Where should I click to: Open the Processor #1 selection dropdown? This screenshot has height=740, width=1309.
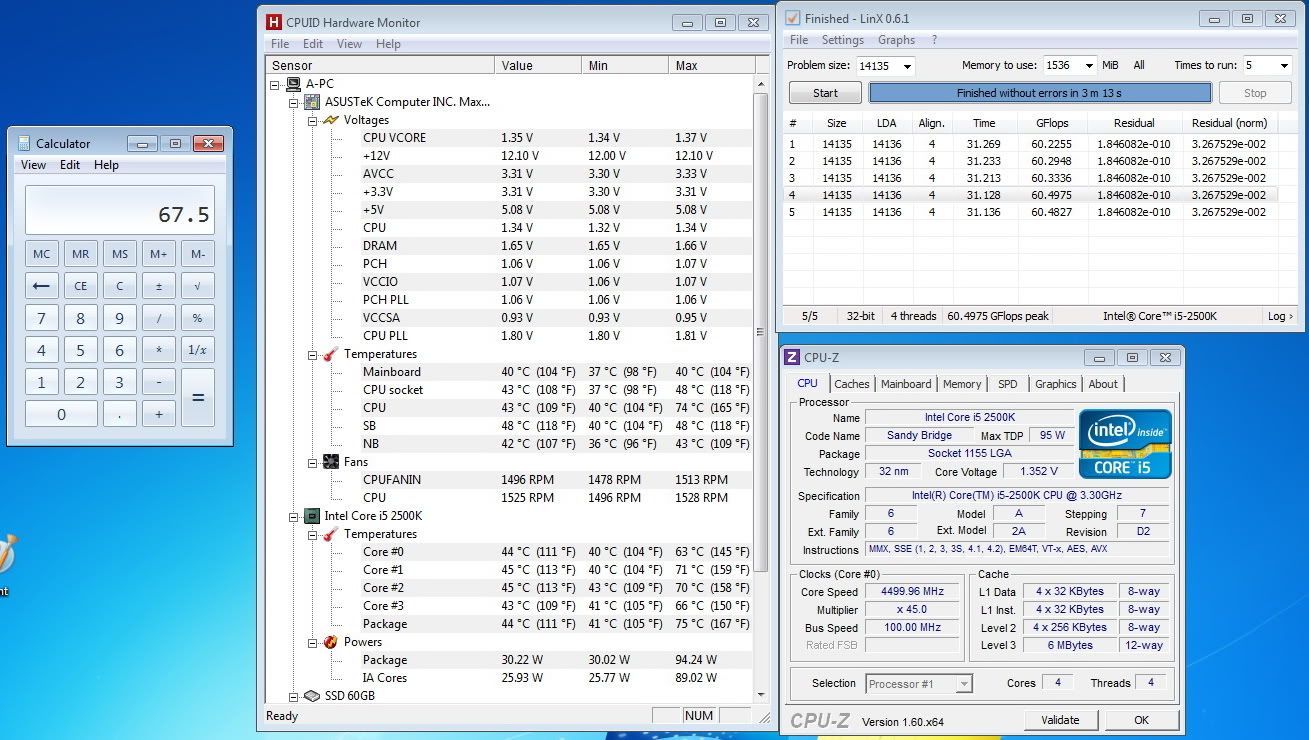964,684
